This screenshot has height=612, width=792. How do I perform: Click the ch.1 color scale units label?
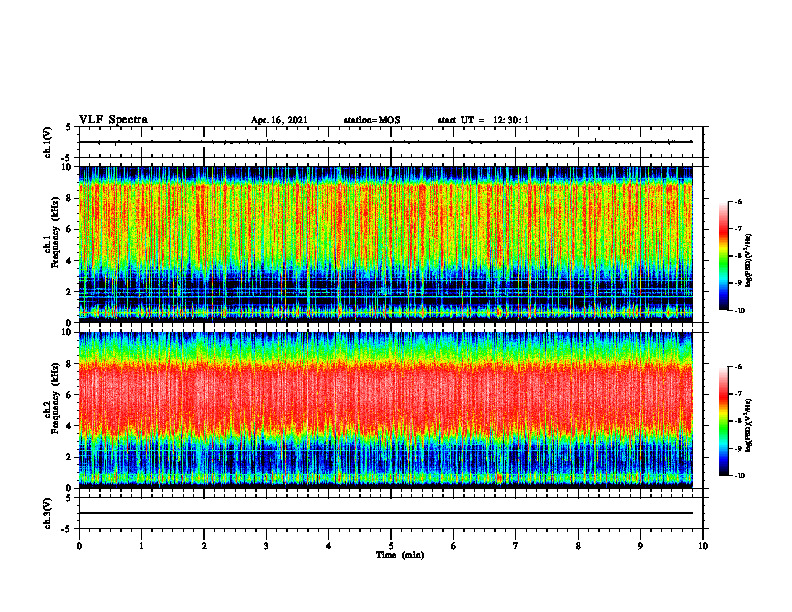pyautogui.click(x=749, y=261)
